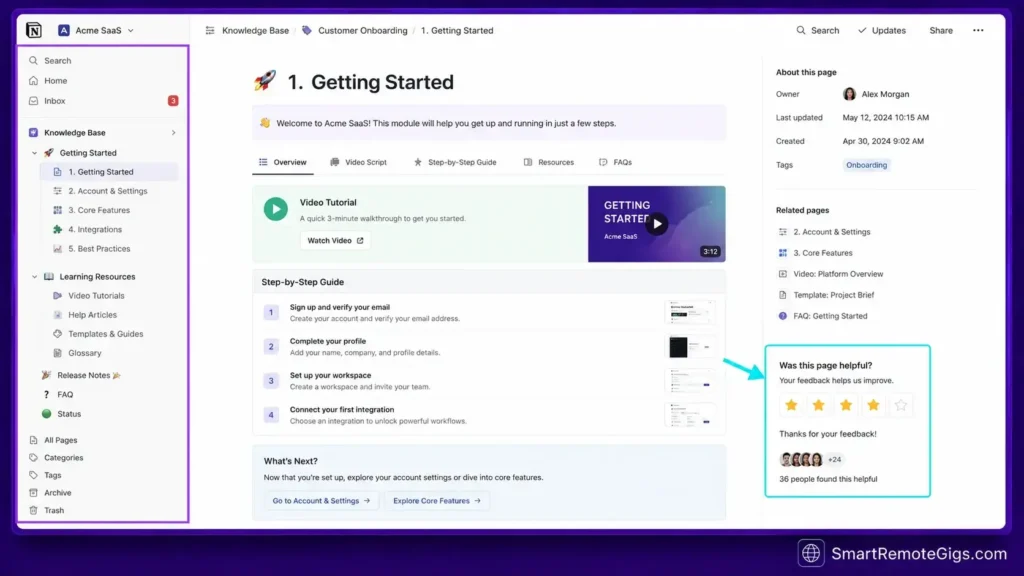Click the Onboarding tag
Viewport: 1024px width, 576px height.
coord(867,165)
